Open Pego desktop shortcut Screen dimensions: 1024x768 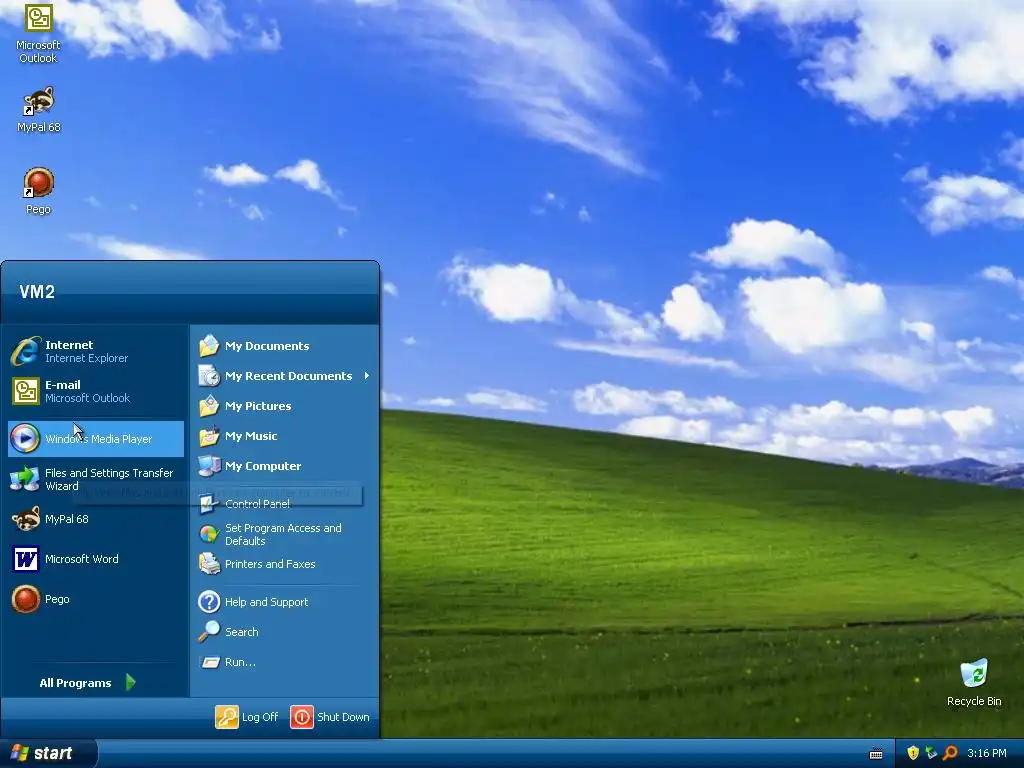click(39, 191)
